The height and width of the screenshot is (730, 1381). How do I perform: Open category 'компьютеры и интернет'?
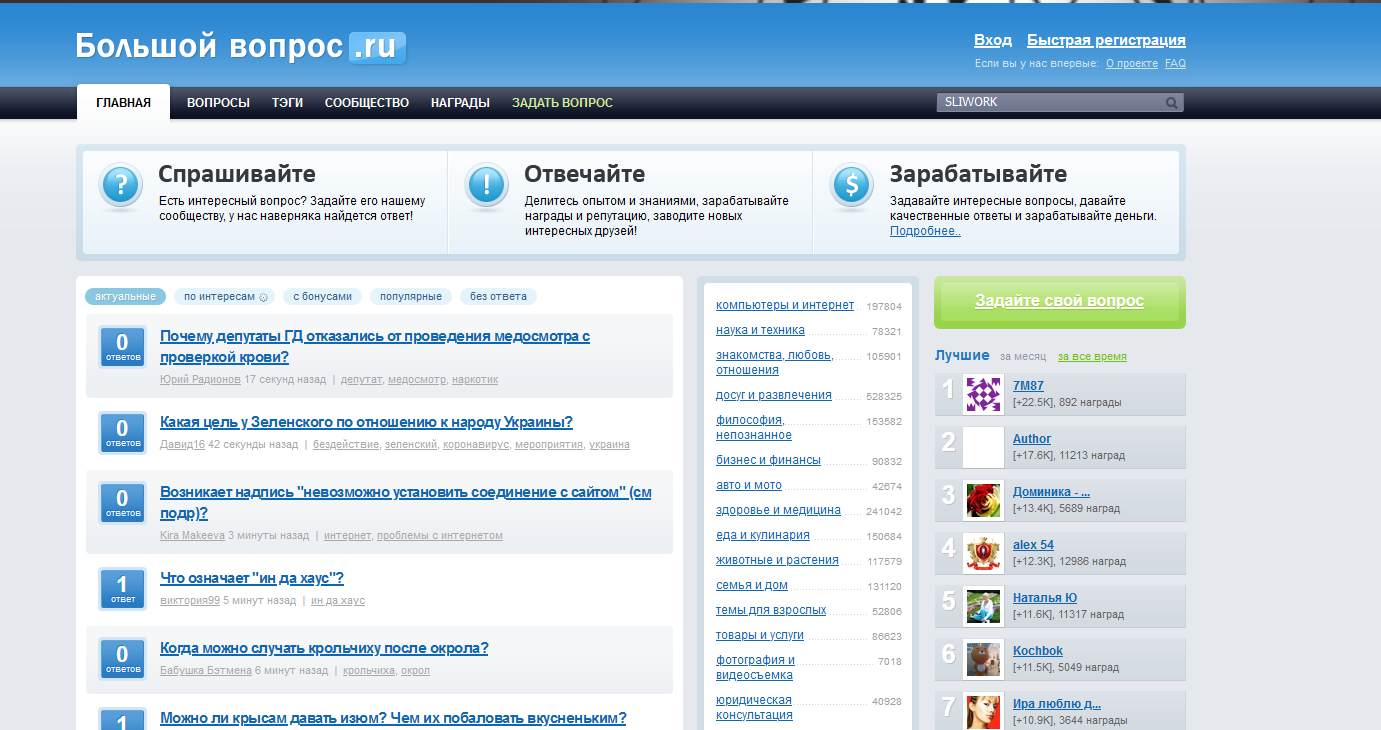point(785,305)
